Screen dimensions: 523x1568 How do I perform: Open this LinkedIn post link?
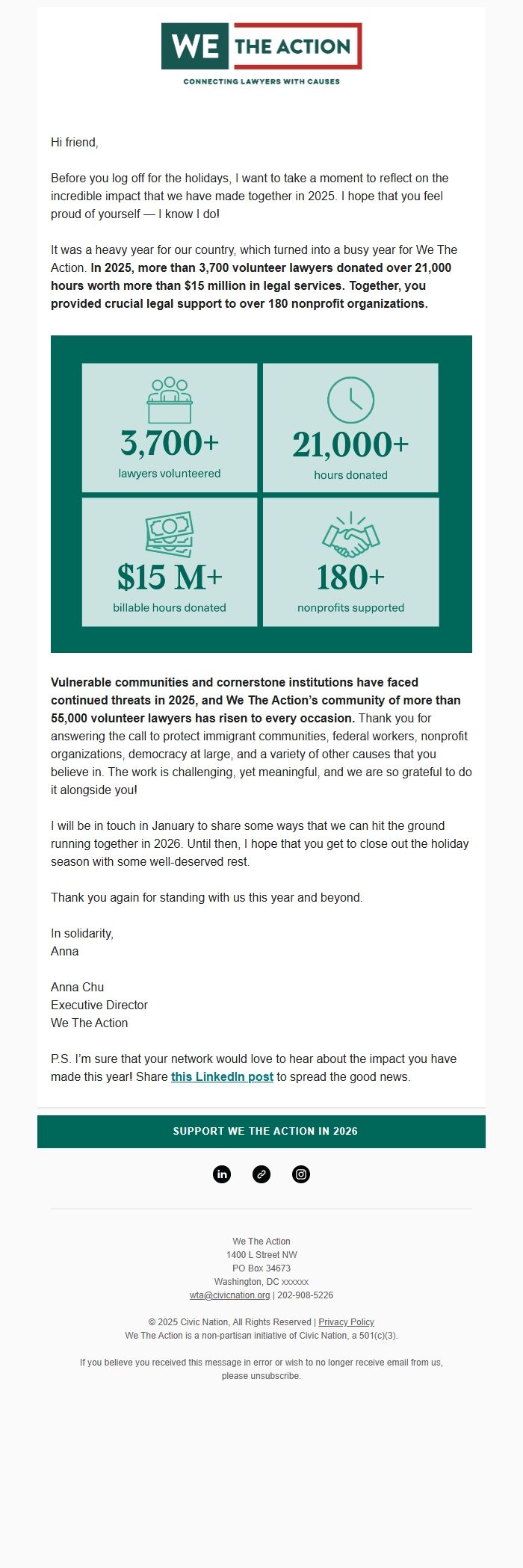tap(221, 1077)
